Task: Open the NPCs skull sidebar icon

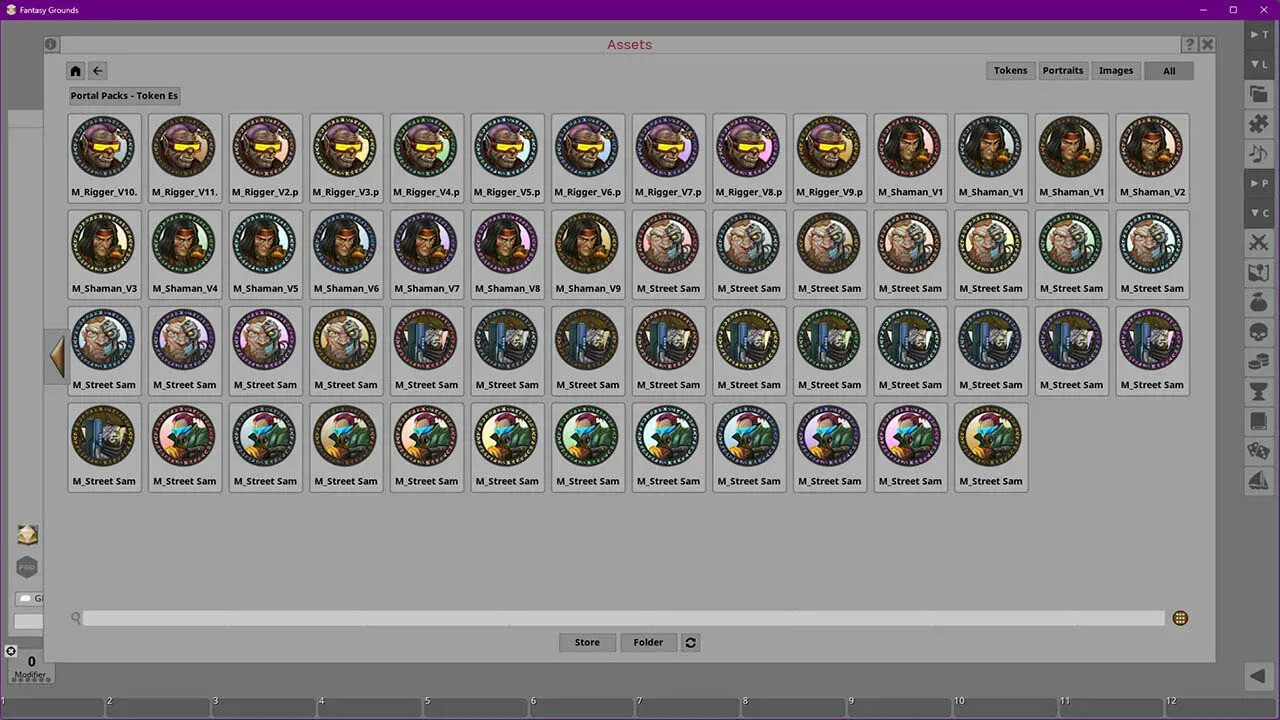Action: click(x=1258, y=332)
